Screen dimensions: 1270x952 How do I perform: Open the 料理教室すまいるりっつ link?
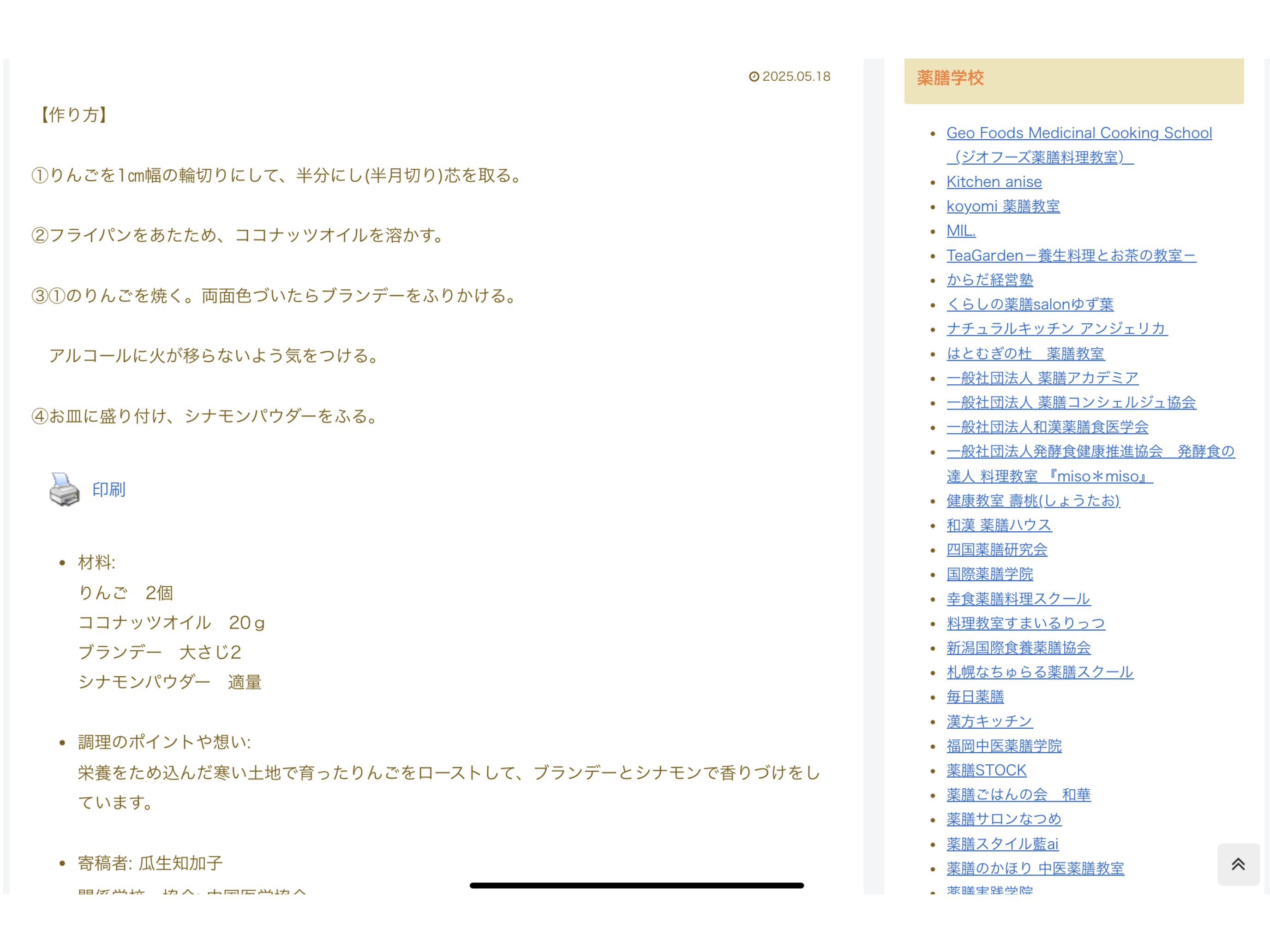coord(1025,623)
